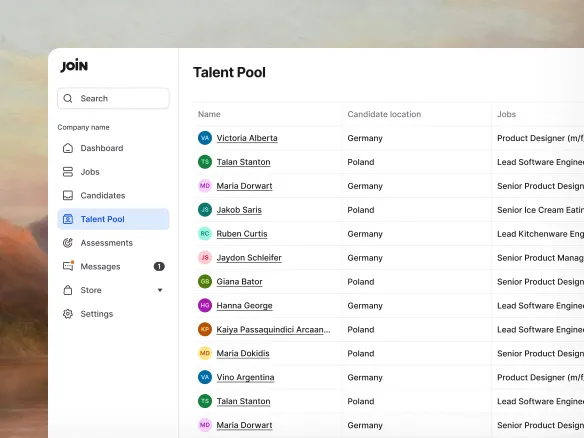The width and height of the screenshot is (584, 438).
Task: Click the JOIN logo
Action: tap(74, 66)
